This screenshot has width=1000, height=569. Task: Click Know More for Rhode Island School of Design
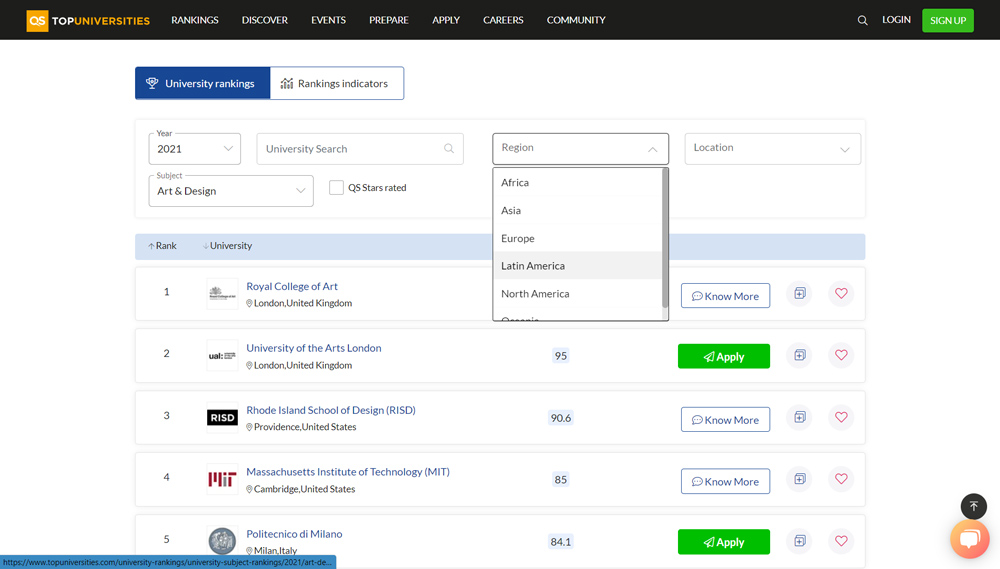tap(725, 419)
